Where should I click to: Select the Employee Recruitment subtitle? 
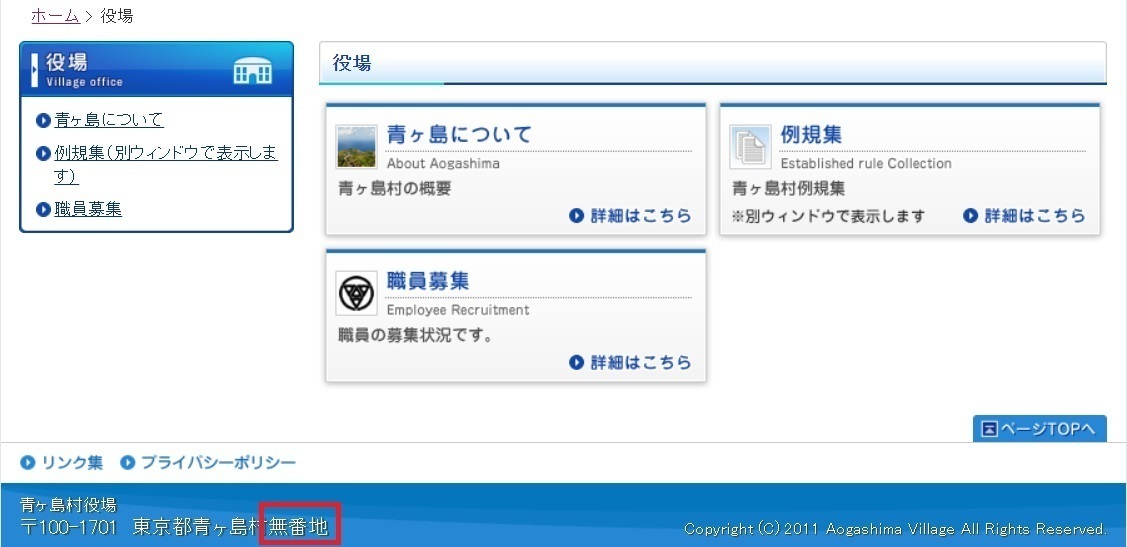click(458, 310)
